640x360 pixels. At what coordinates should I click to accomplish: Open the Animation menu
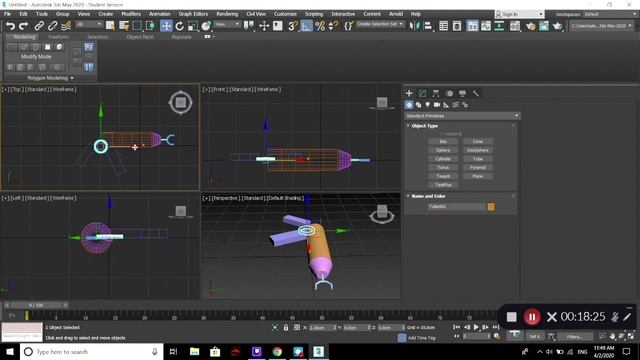159,14
